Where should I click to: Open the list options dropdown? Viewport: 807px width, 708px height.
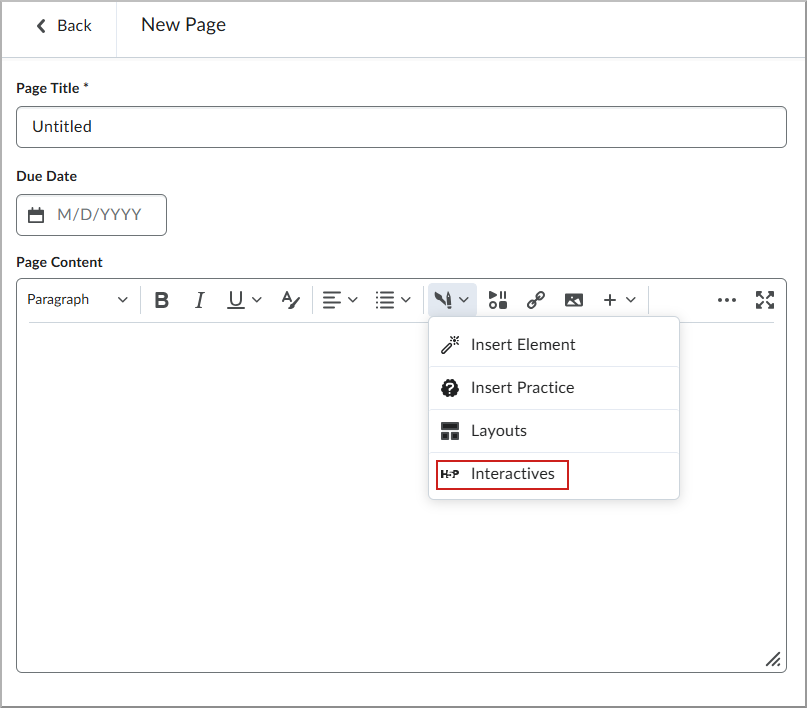pos(394,299)
